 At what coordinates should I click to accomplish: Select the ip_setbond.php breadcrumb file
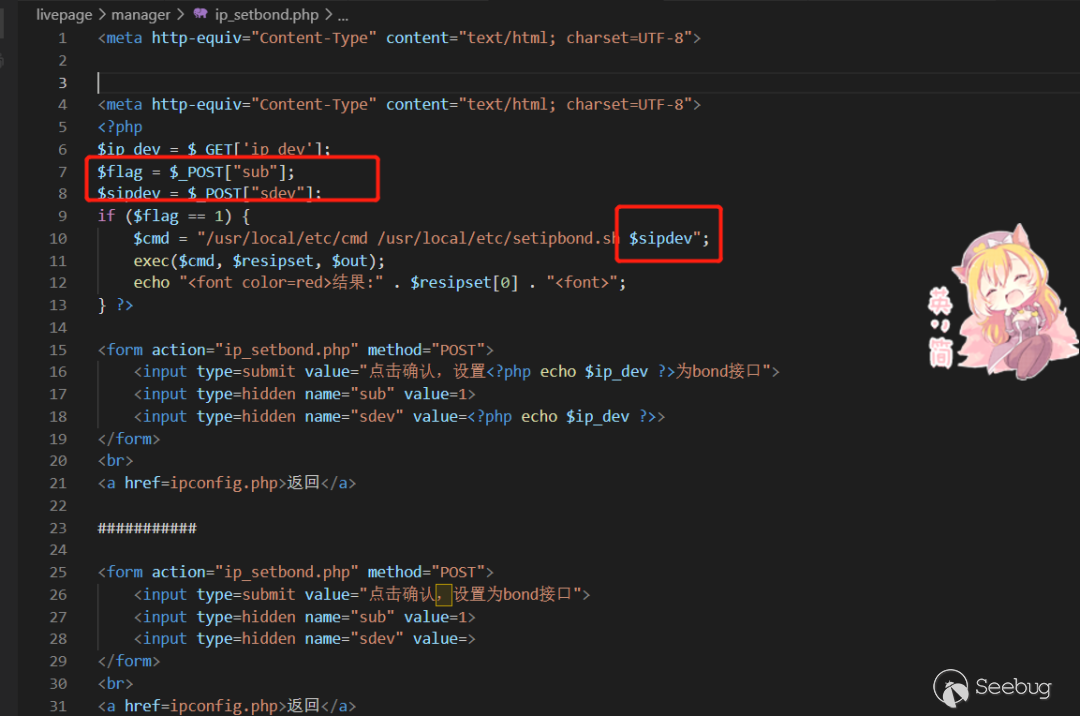(x=267, y=14)
